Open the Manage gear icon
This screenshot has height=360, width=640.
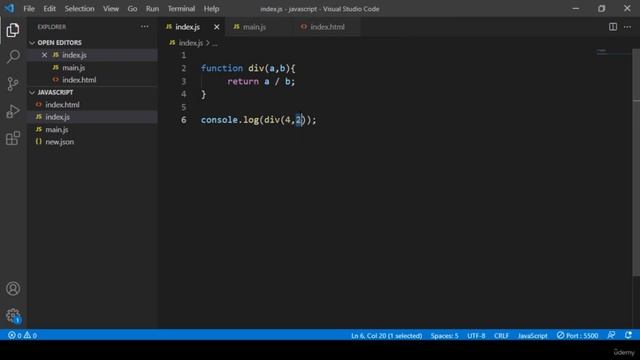click(13, 315)
